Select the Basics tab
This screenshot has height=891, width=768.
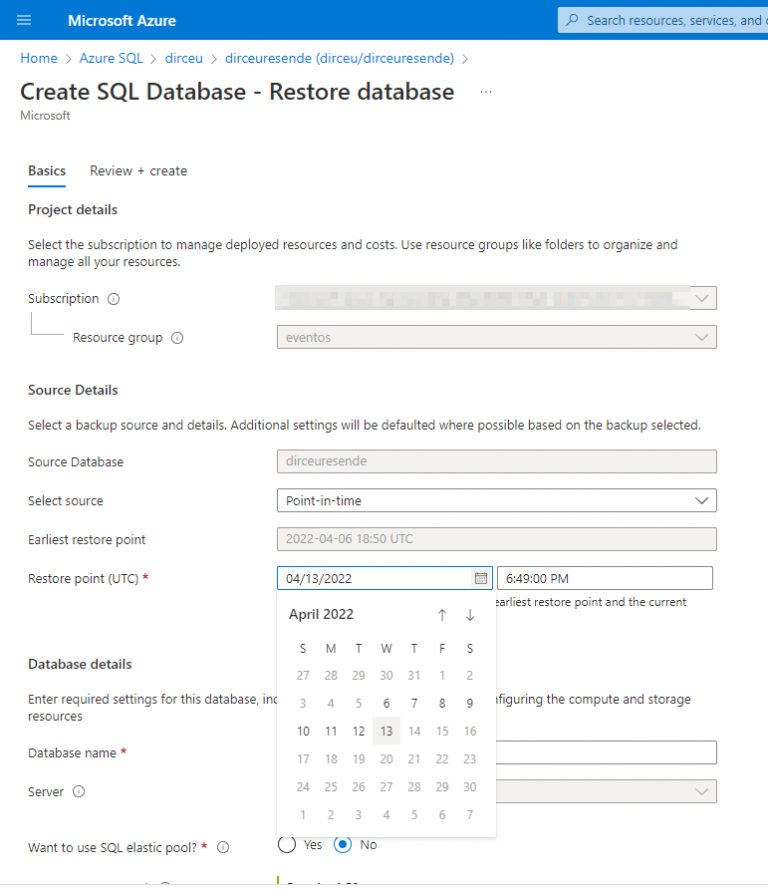46,171
